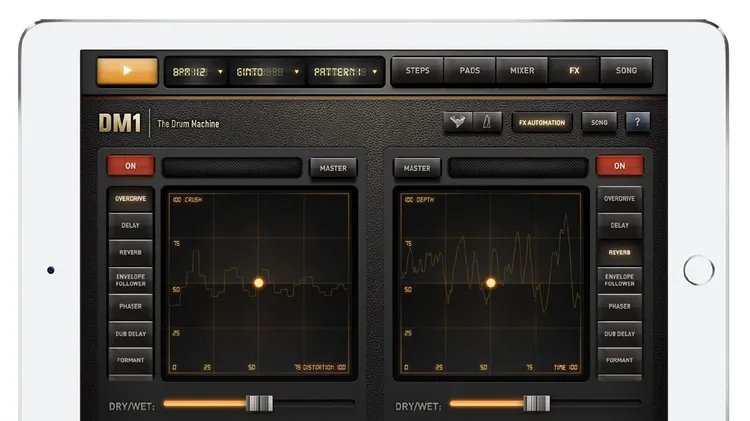Select DUB DELAY in the left list

(x=131, y=334)
